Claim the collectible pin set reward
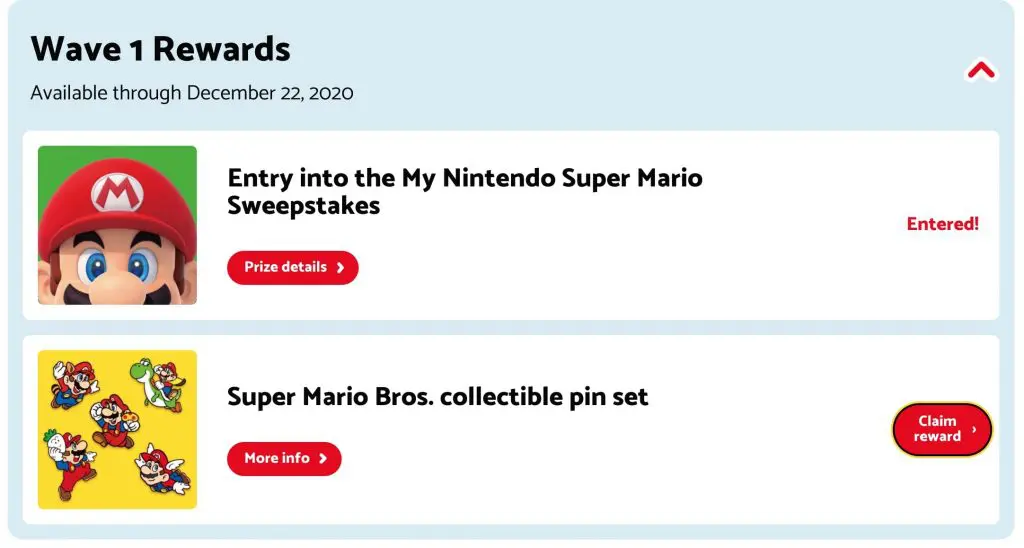 [x=941, y=429]
